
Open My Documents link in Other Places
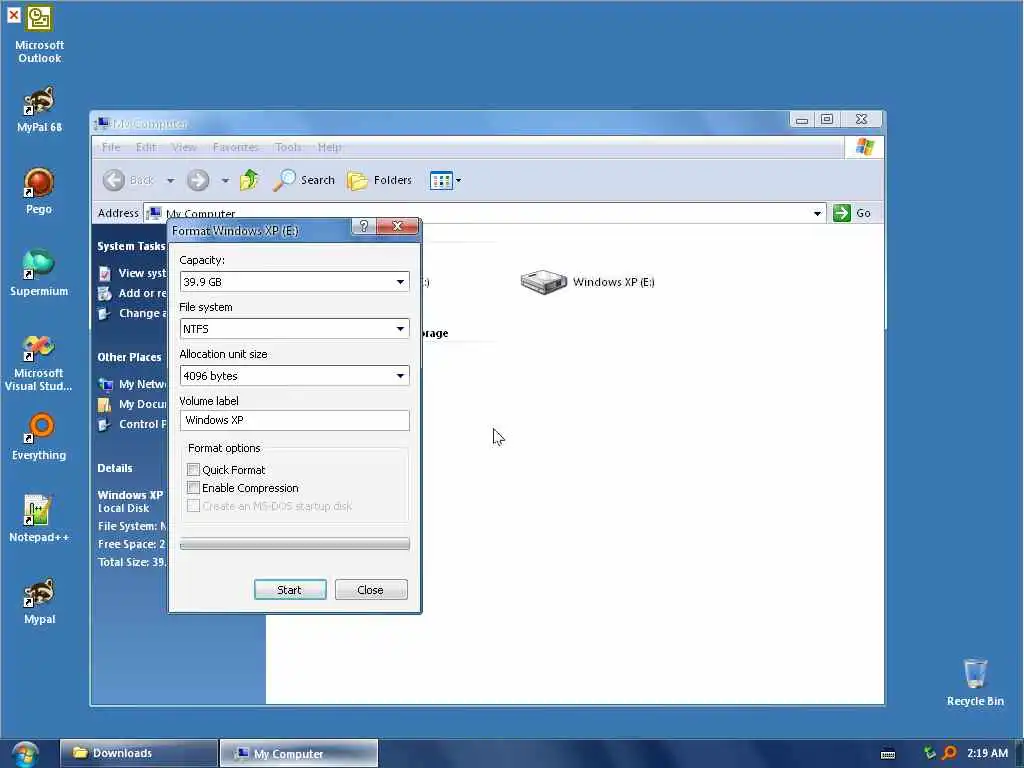[133, 404]
